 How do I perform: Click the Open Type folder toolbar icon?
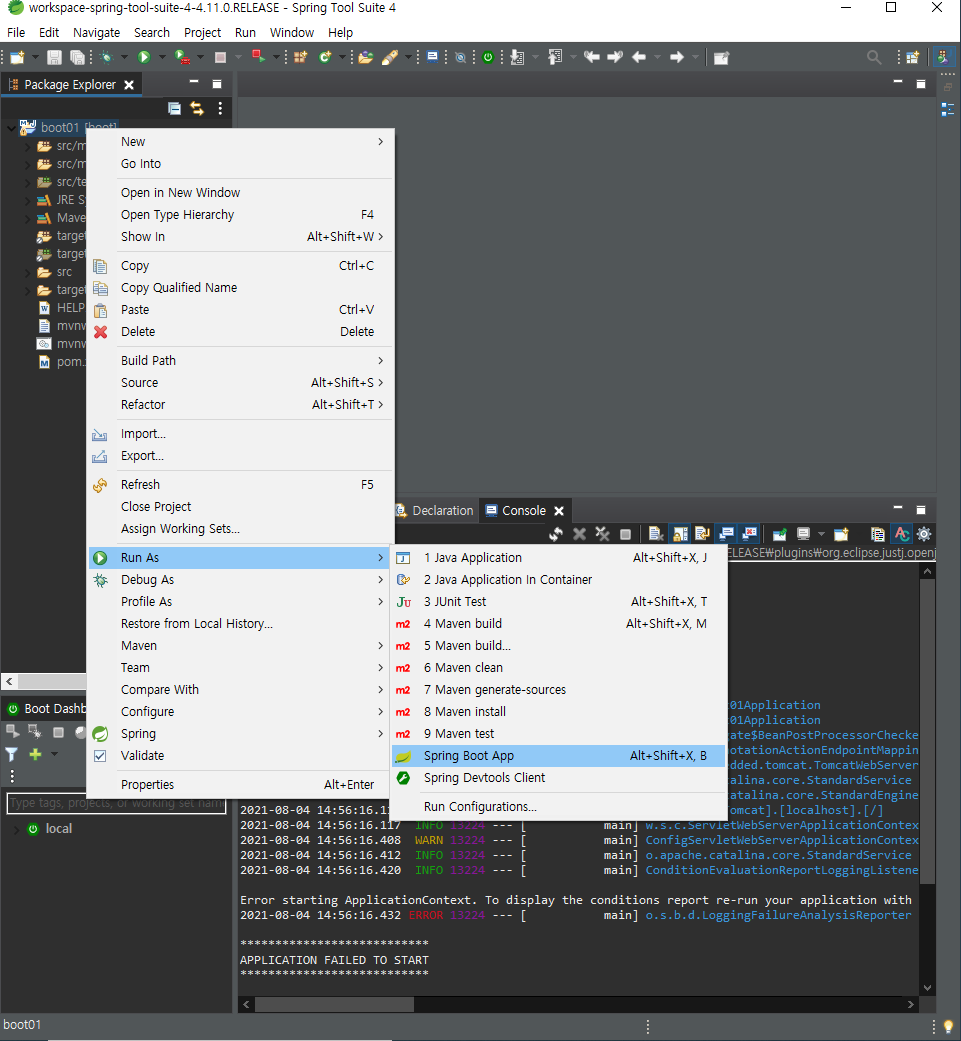point(365,58)
